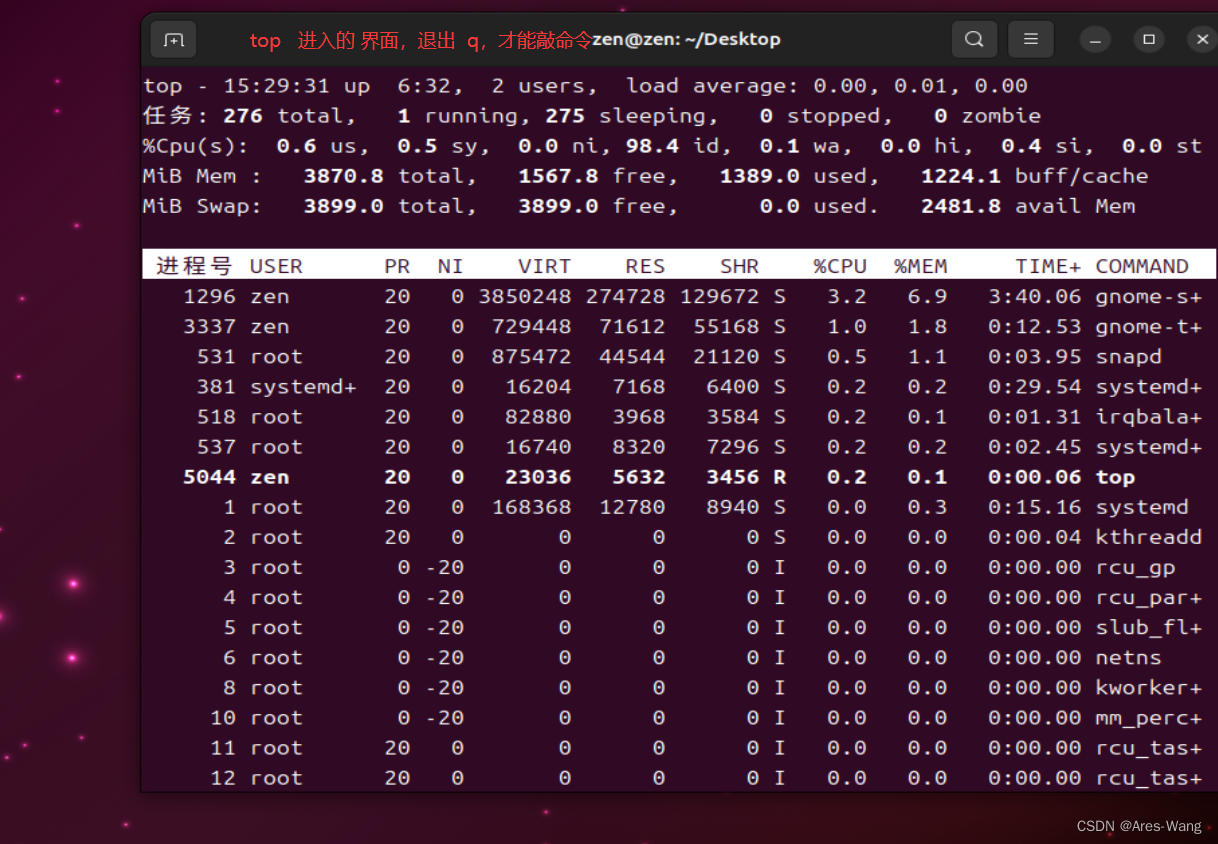Click the 3870.8 total memory value
The width and height of the screenshot is (1218, 844).
tap(344, 176)
